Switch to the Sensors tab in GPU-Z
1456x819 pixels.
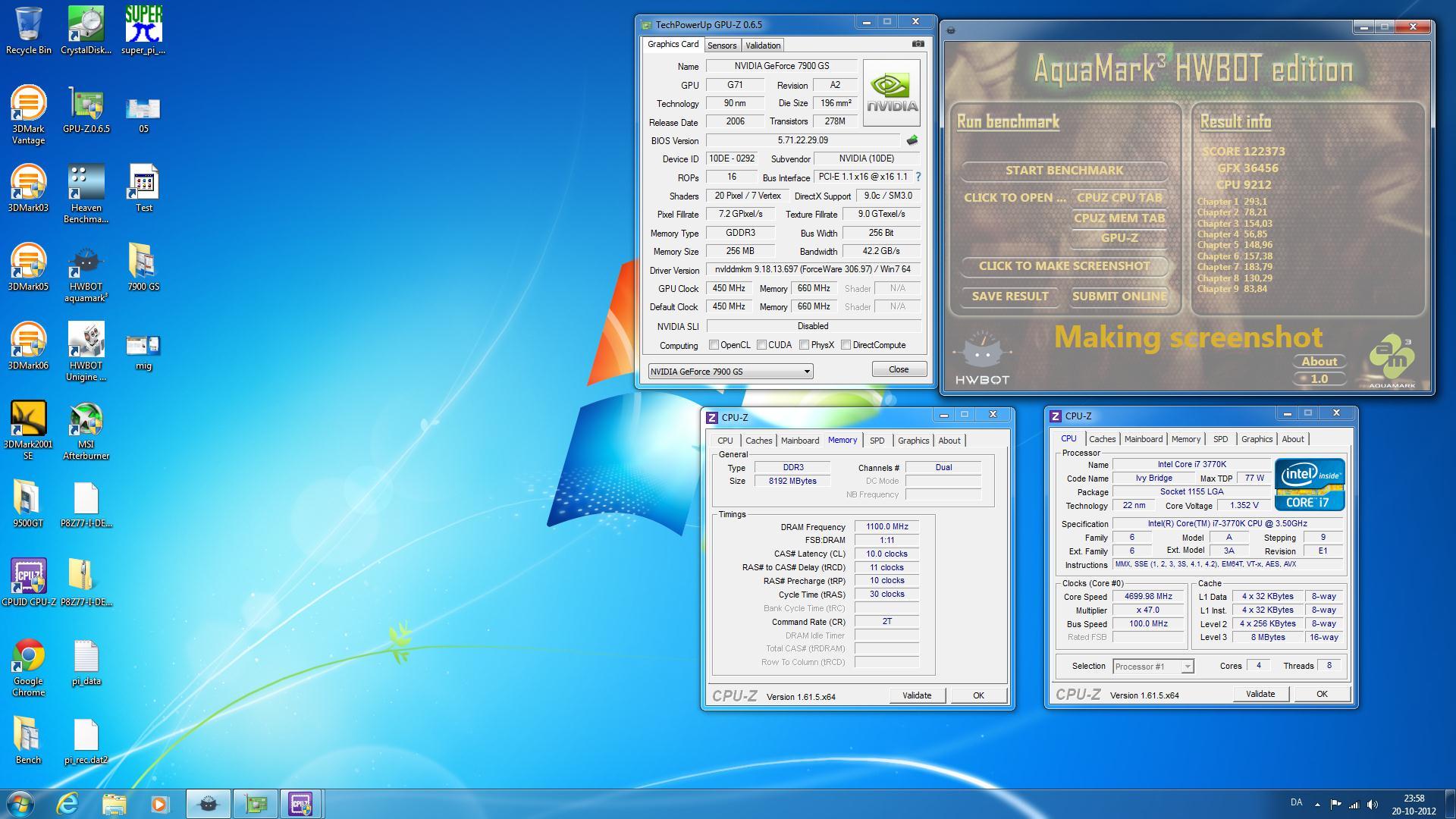[722, 45]
